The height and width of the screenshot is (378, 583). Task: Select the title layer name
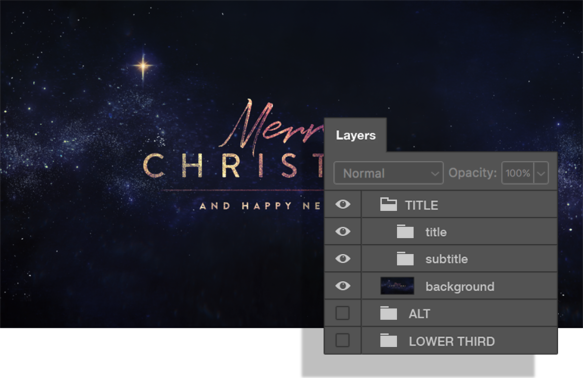tap(436, 232)
